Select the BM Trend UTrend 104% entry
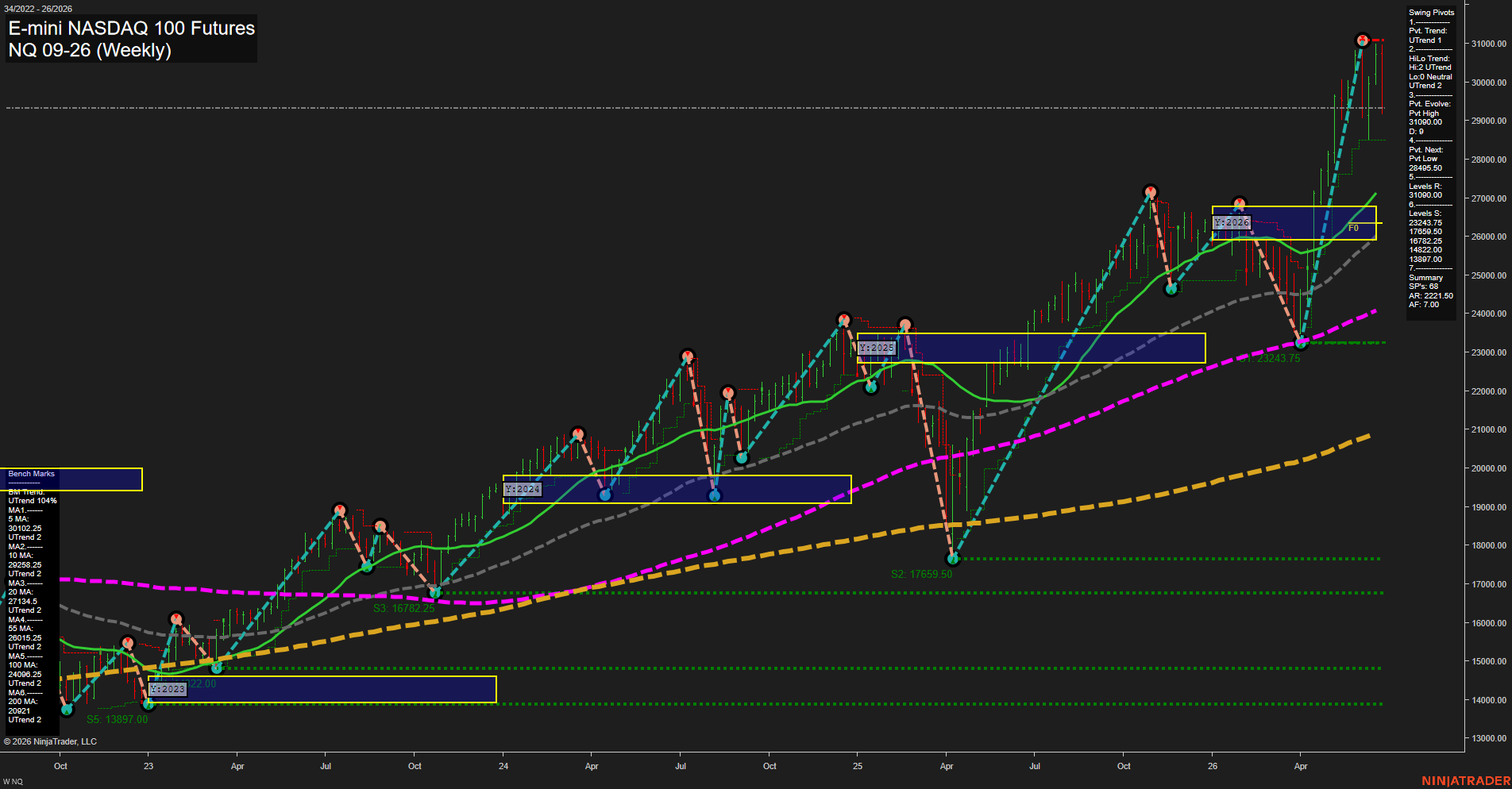The height and width of the screenshot is (789, 1512). tap(33, 497)
